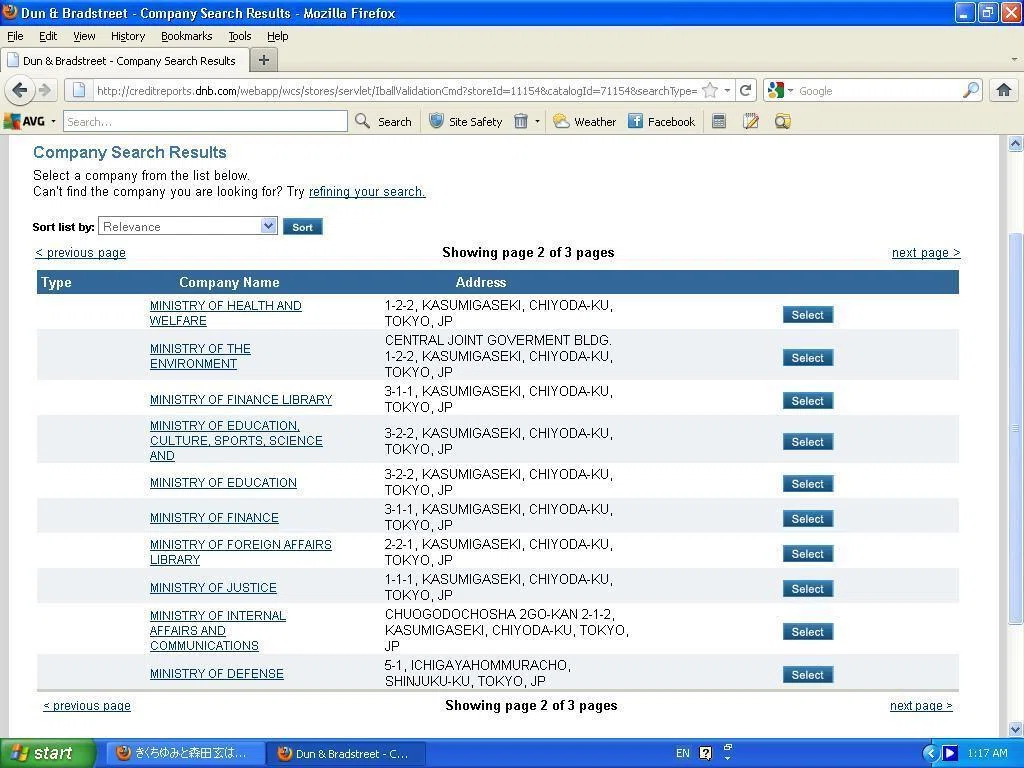Switch to the Japanese-titled Firefox taskbar window
1024x768 pixels.
click(184, 753)
